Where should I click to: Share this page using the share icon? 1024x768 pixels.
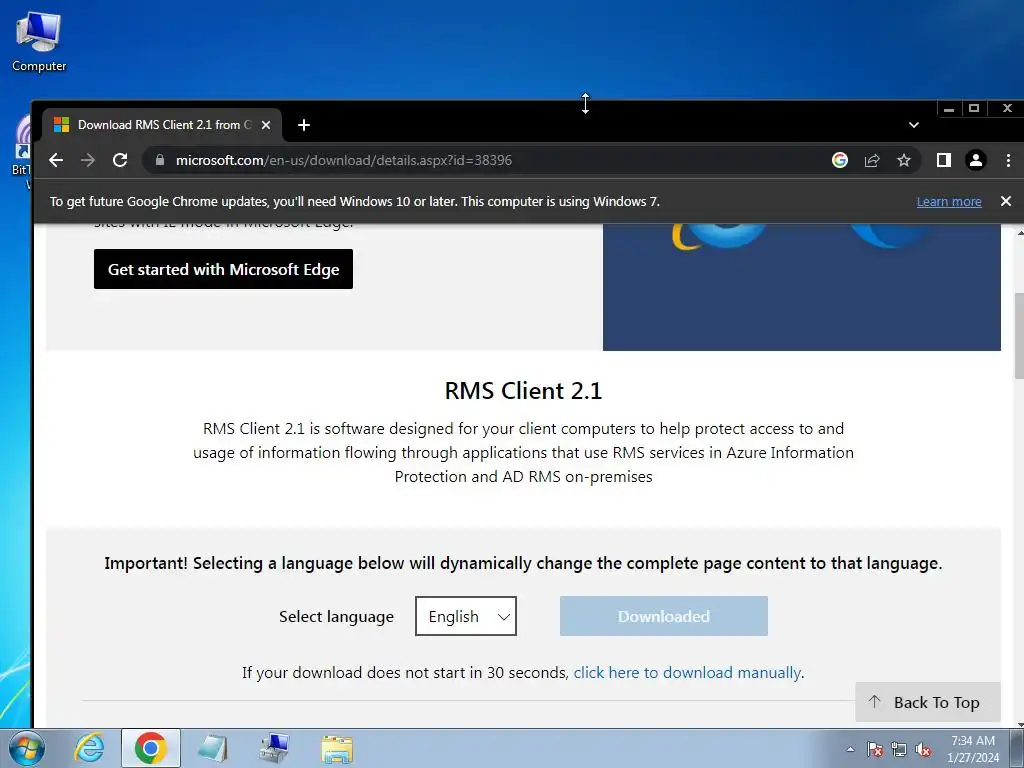(x=872, y=160)
